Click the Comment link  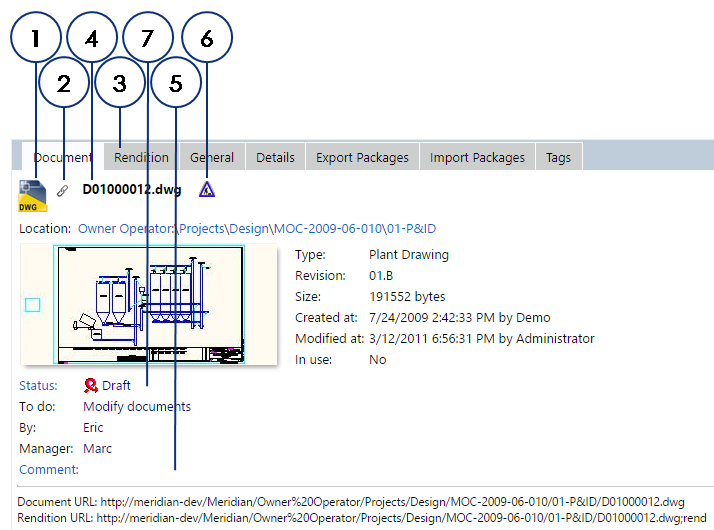[48, 469]
